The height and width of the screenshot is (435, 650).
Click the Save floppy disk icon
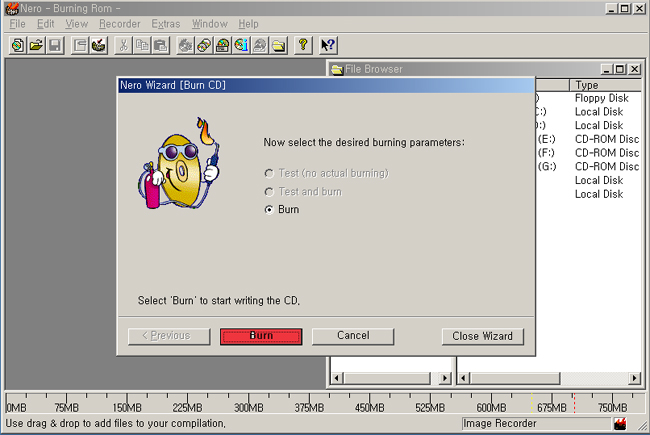55,45
